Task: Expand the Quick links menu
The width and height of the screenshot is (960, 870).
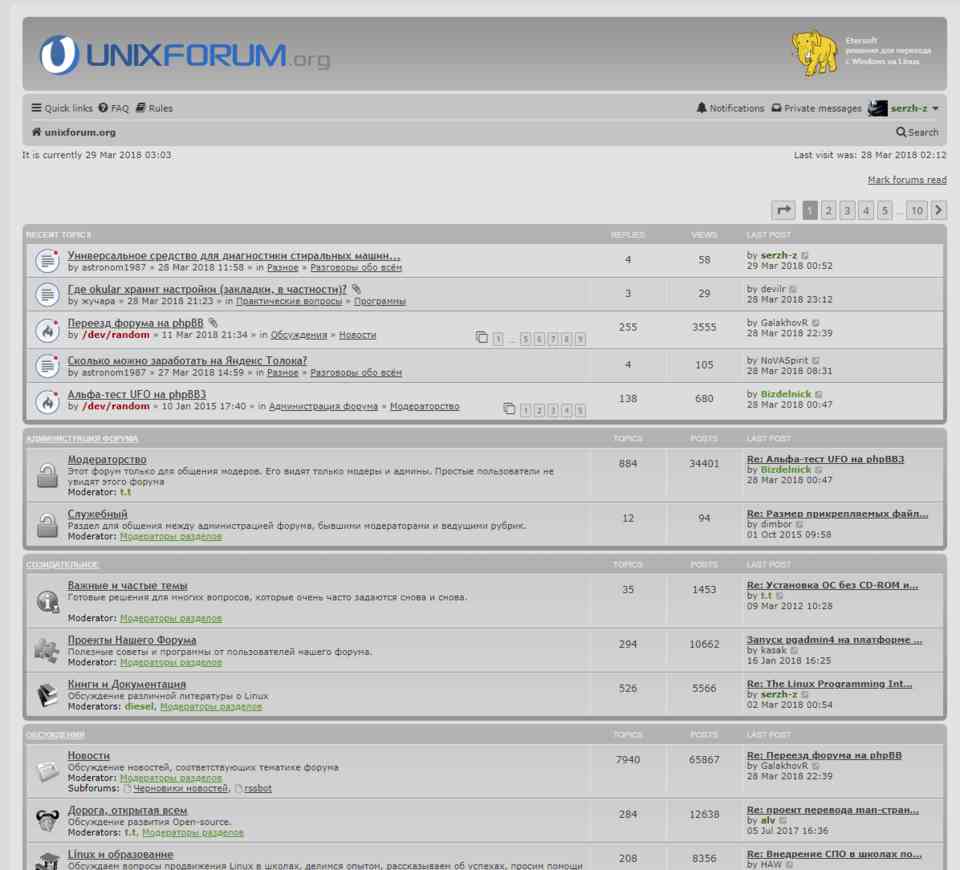Action: pos(62,108)
